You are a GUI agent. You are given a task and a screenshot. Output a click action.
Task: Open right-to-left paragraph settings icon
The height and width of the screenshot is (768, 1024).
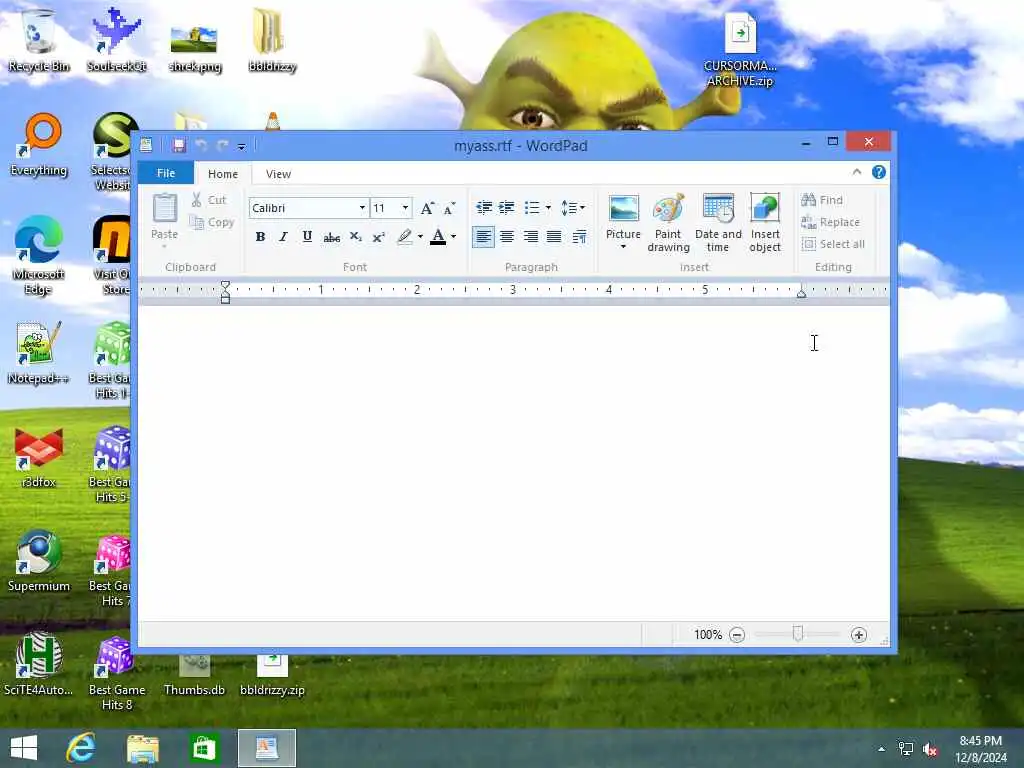579,236
